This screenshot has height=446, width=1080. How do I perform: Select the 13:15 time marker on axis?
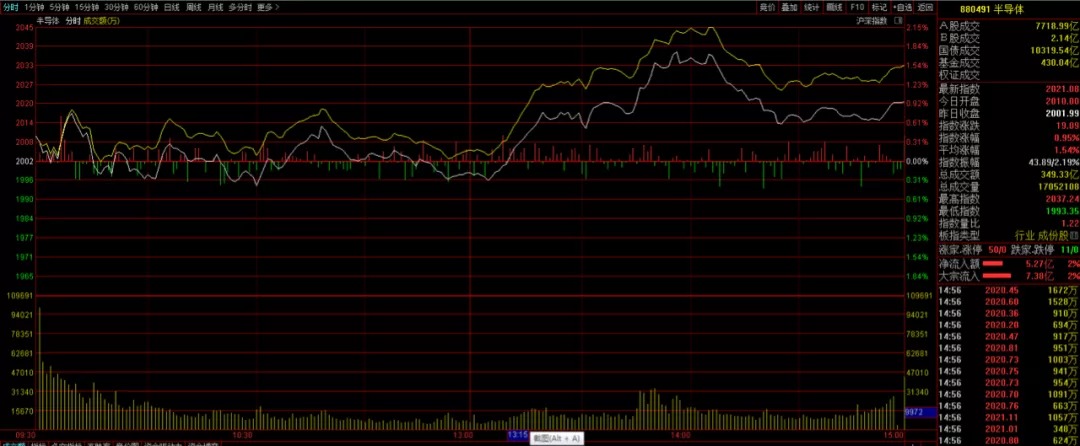coord(517,436)
